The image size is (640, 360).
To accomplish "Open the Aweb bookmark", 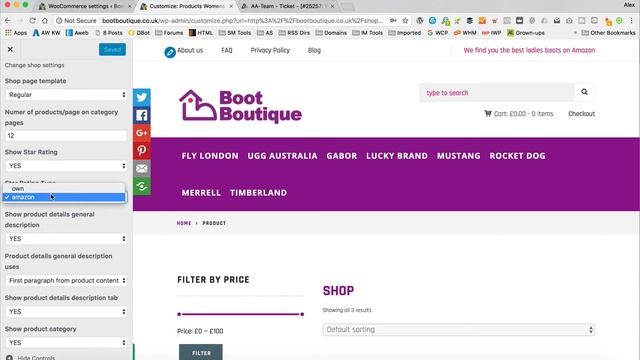I will (77, 33).
